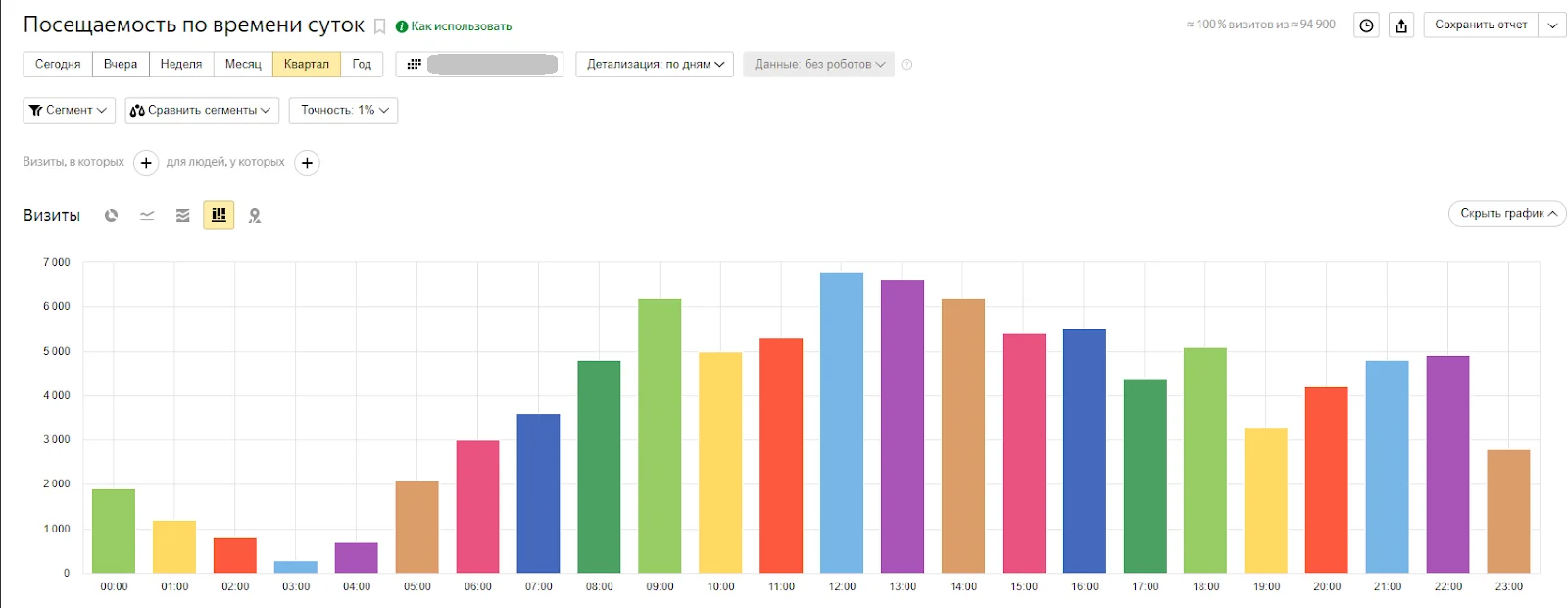Viewport: 1568px width, 608px height.
Task: Click the blue bar at 16:00
Action: point(1085,451)
